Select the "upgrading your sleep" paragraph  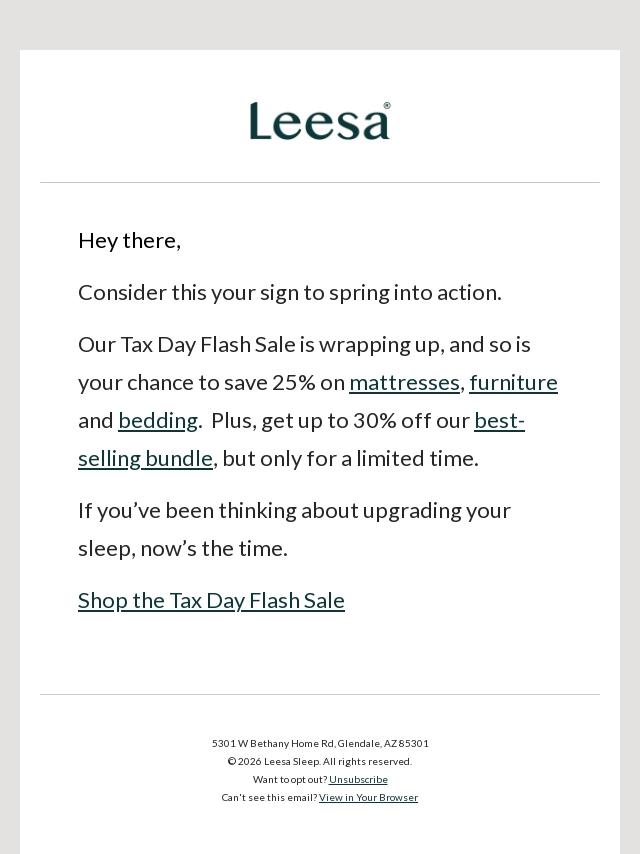tap(294, 529)
